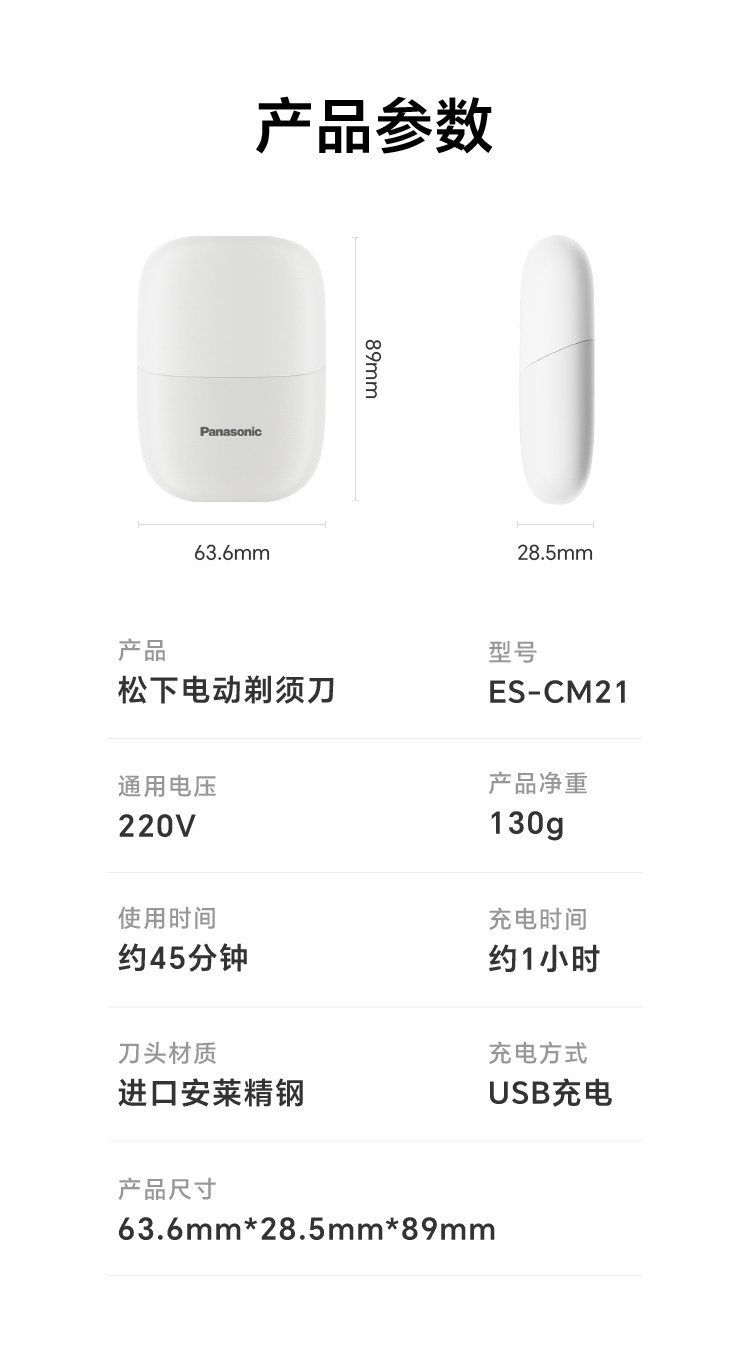The height and width of the screenshot is (1350, 750).
Task: Click the charging time 约1小时
Action: tap(544, 959)
